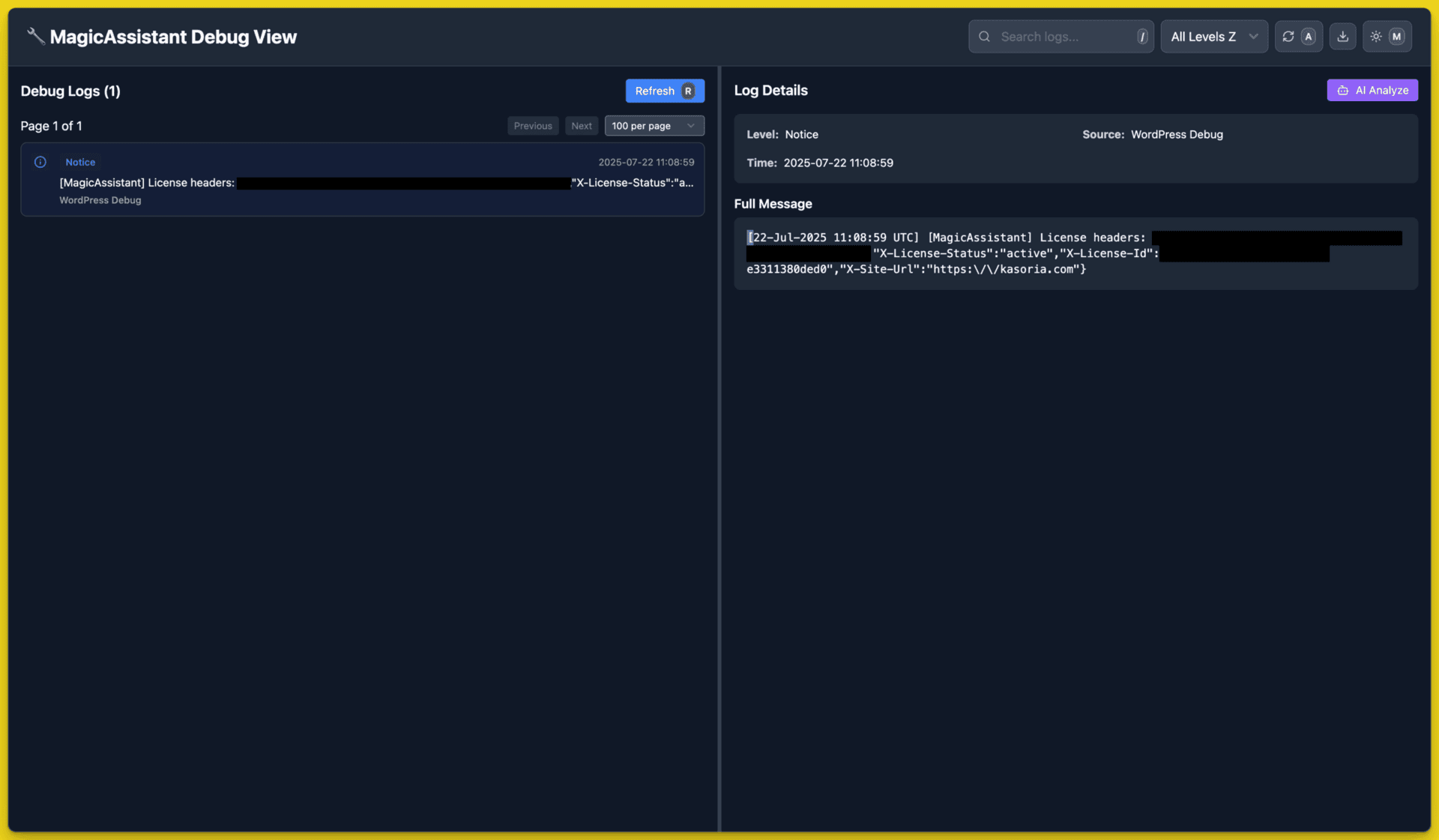Image resolution: width=1439 pixels, height=840 pixels.
Task: Click the Level: Notice detail field
Action: 782,135
